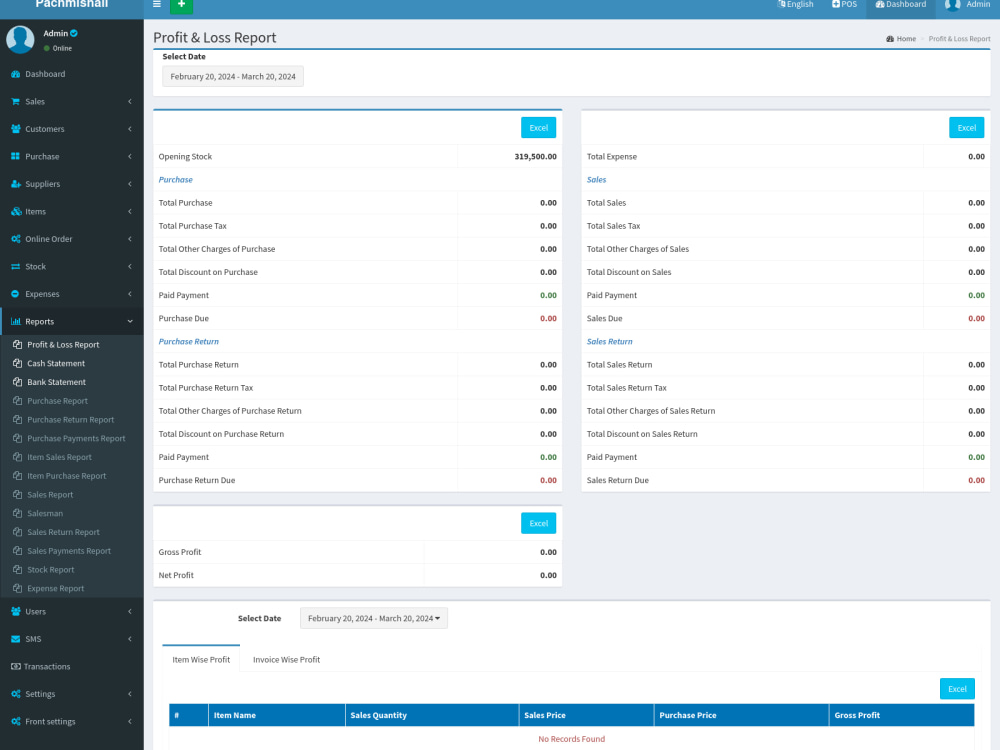This screenshot has height=750, width=1000.
Task: Expand the Customers menu chevron
Action: (x=130, y=129)
